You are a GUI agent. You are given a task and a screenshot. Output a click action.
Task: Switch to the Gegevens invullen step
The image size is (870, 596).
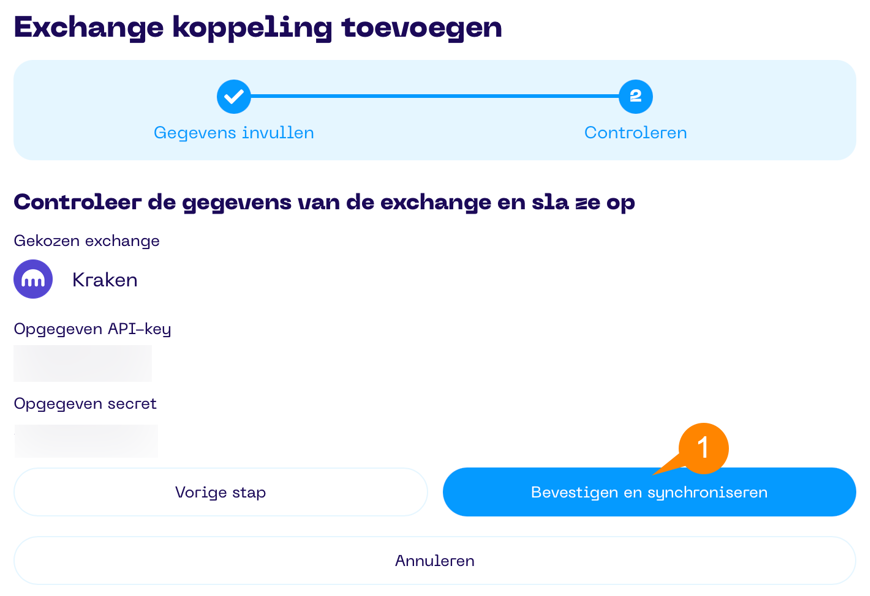pos(233,132)
